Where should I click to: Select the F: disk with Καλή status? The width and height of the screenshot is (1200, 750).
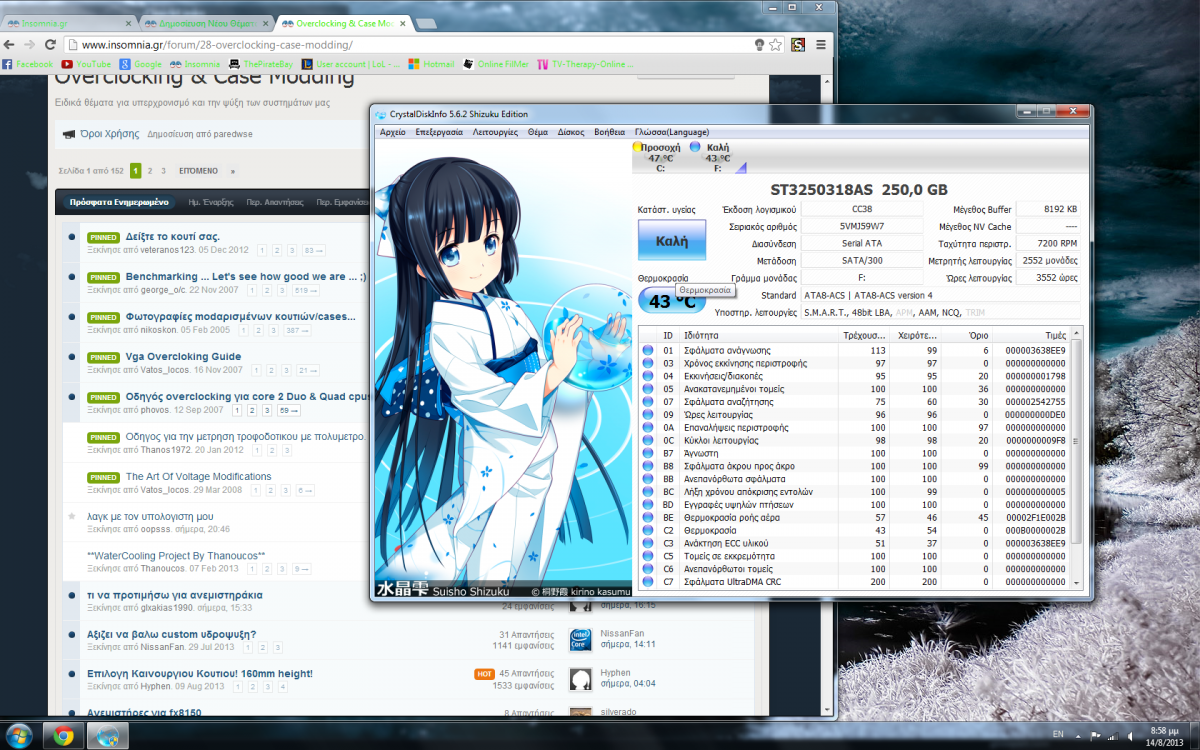click(x=716, y=157)
